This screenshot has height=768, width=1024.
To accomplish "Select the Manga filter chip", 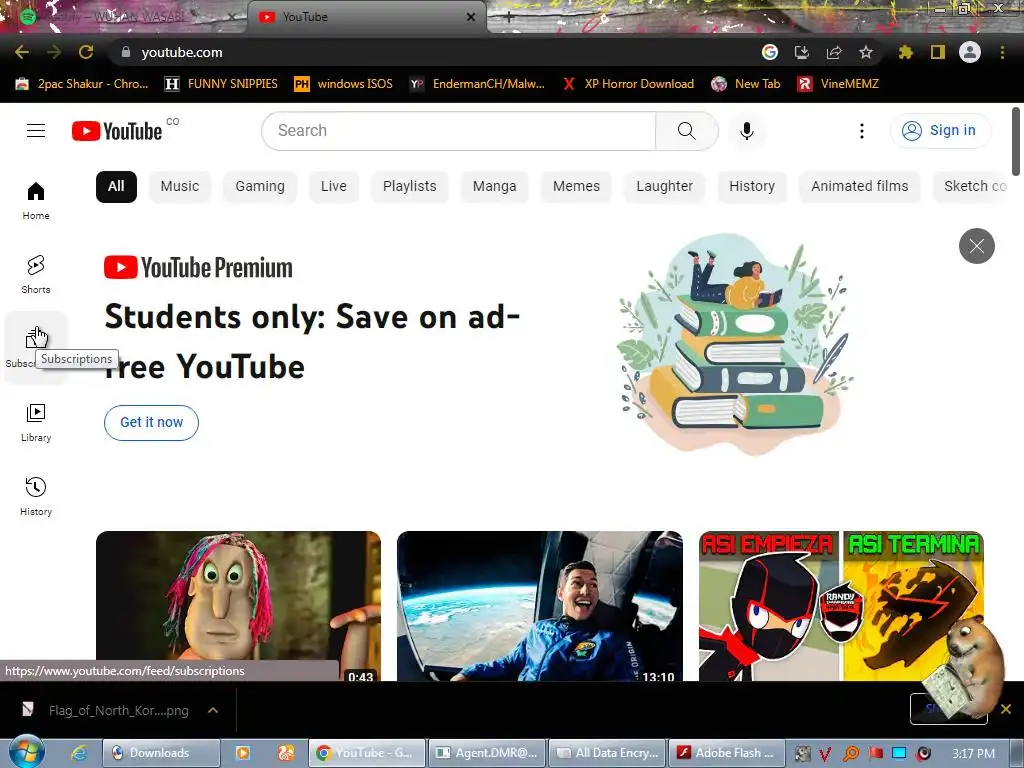I will (x=494, y=187).
